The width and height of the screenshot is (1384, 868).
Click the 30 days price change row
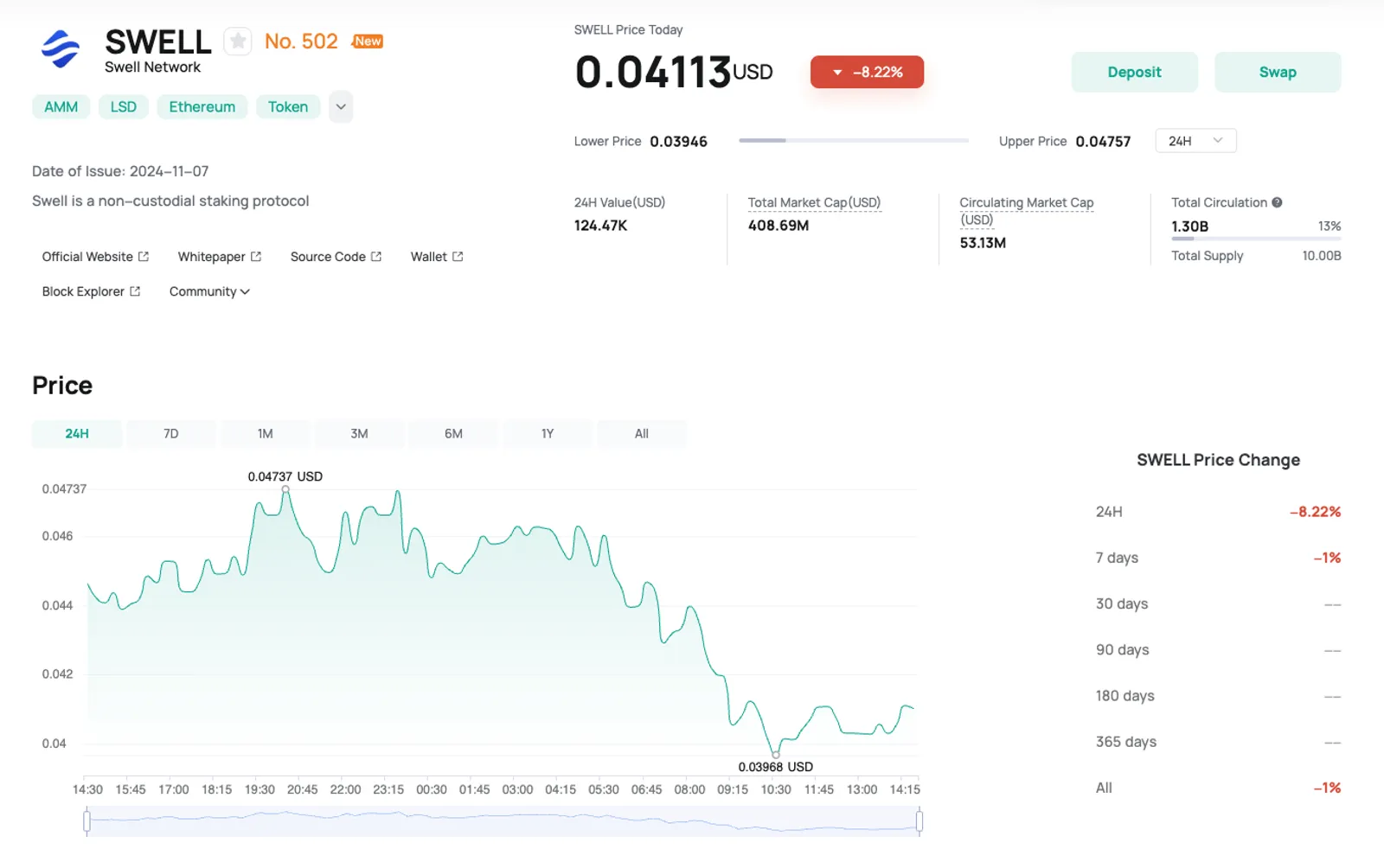(x=1218, y=603)
